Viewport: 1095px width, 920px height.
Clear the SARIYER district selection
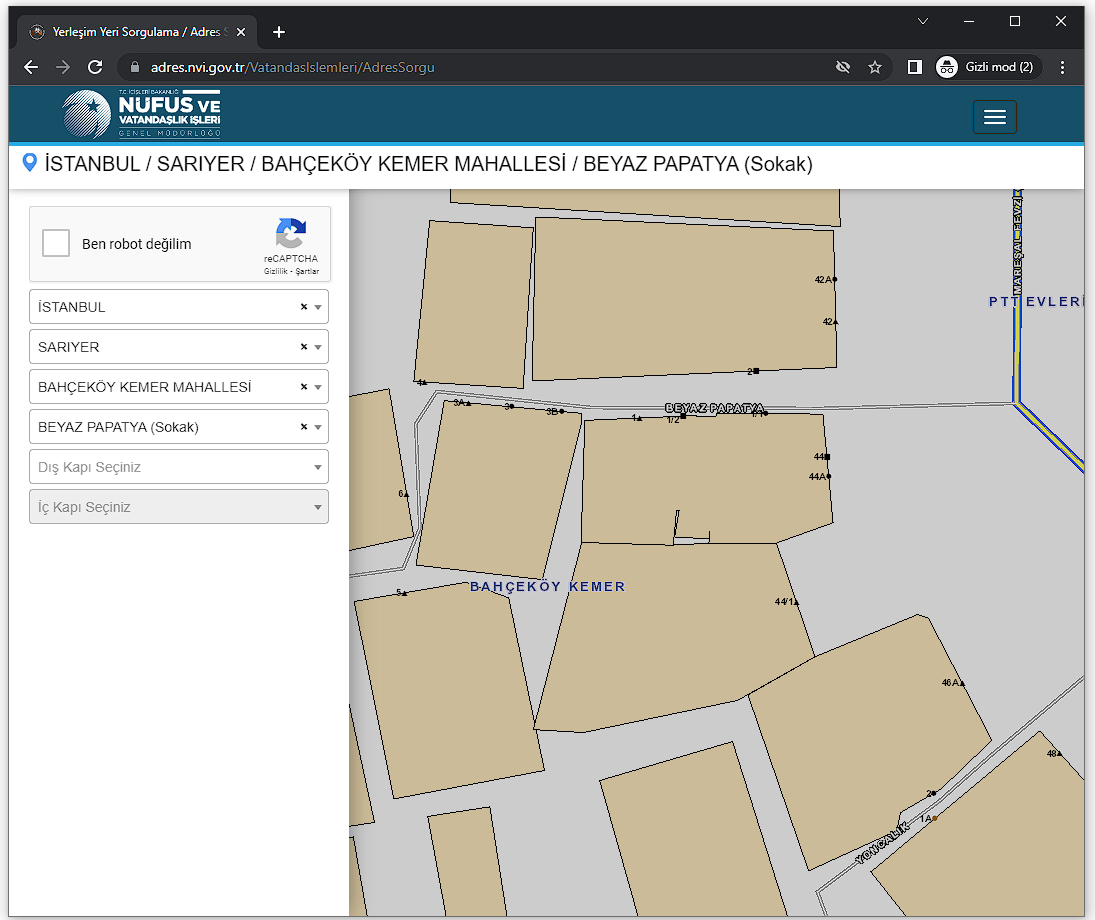pos(303,347)
